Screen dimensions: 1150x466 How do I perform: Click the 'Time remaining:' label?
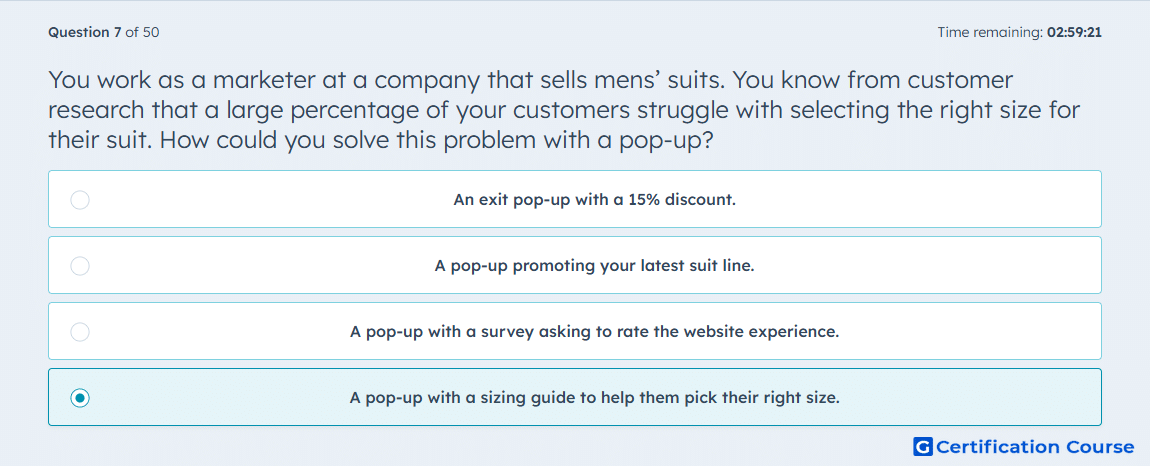(x=990, y=32)
